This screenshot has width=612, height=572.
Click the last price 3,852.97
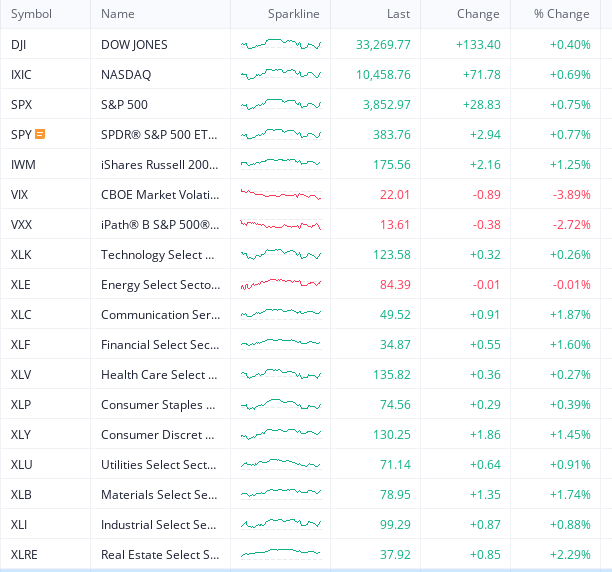click(387, 105)
